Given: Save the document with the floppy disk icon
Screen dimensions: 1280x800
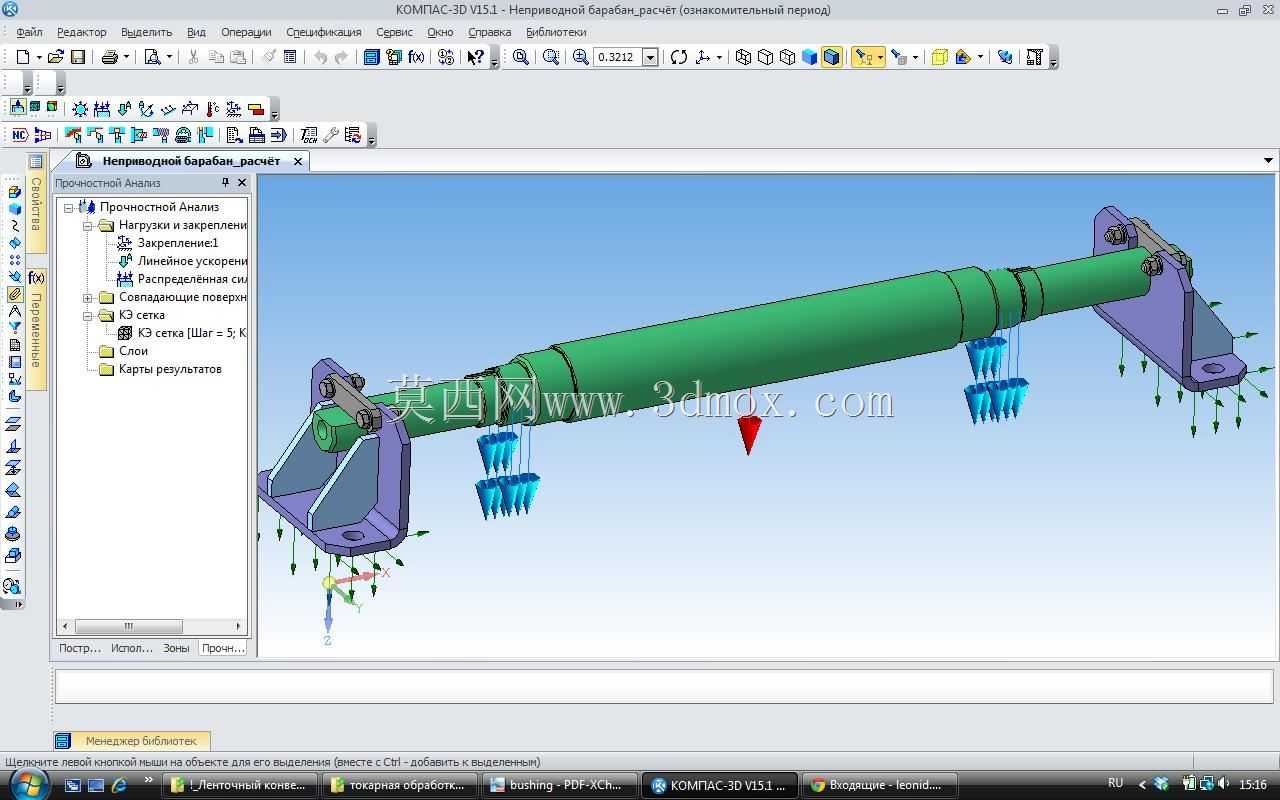Looking at the screenshot, I should click(x=78, y=57).
